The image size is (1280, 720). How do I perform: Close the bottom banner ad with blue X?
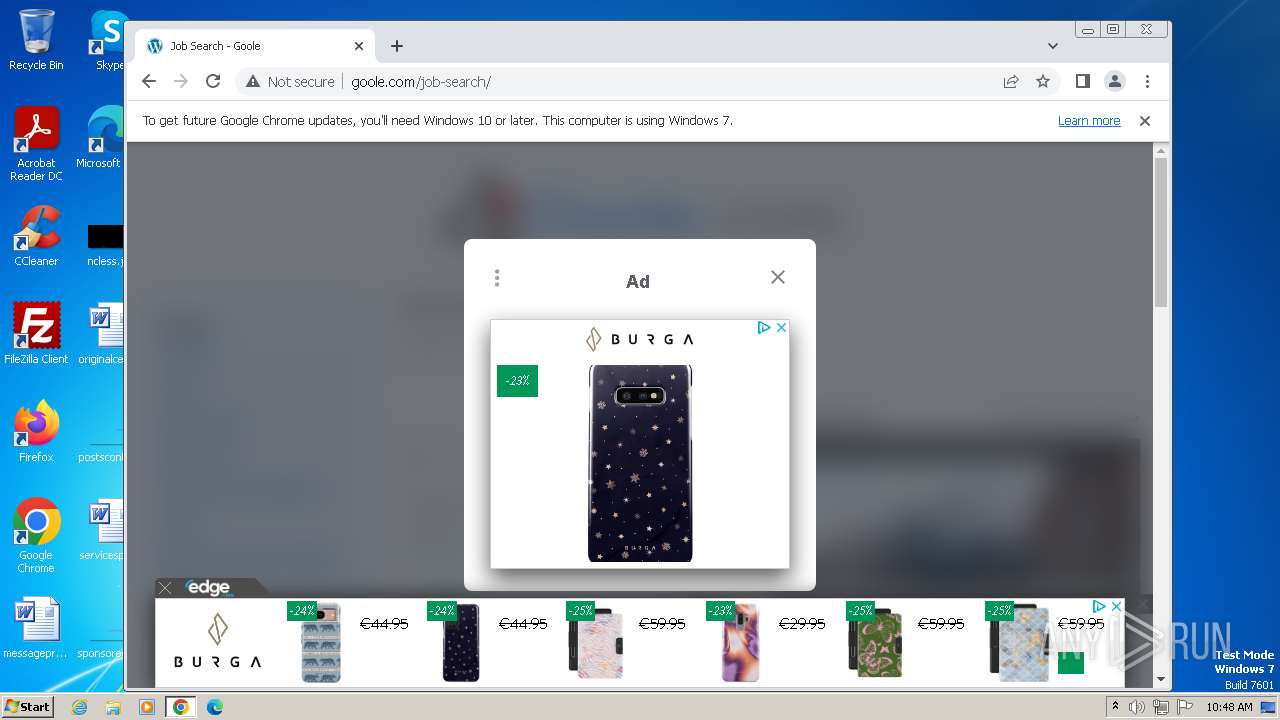click(1116, 606)
